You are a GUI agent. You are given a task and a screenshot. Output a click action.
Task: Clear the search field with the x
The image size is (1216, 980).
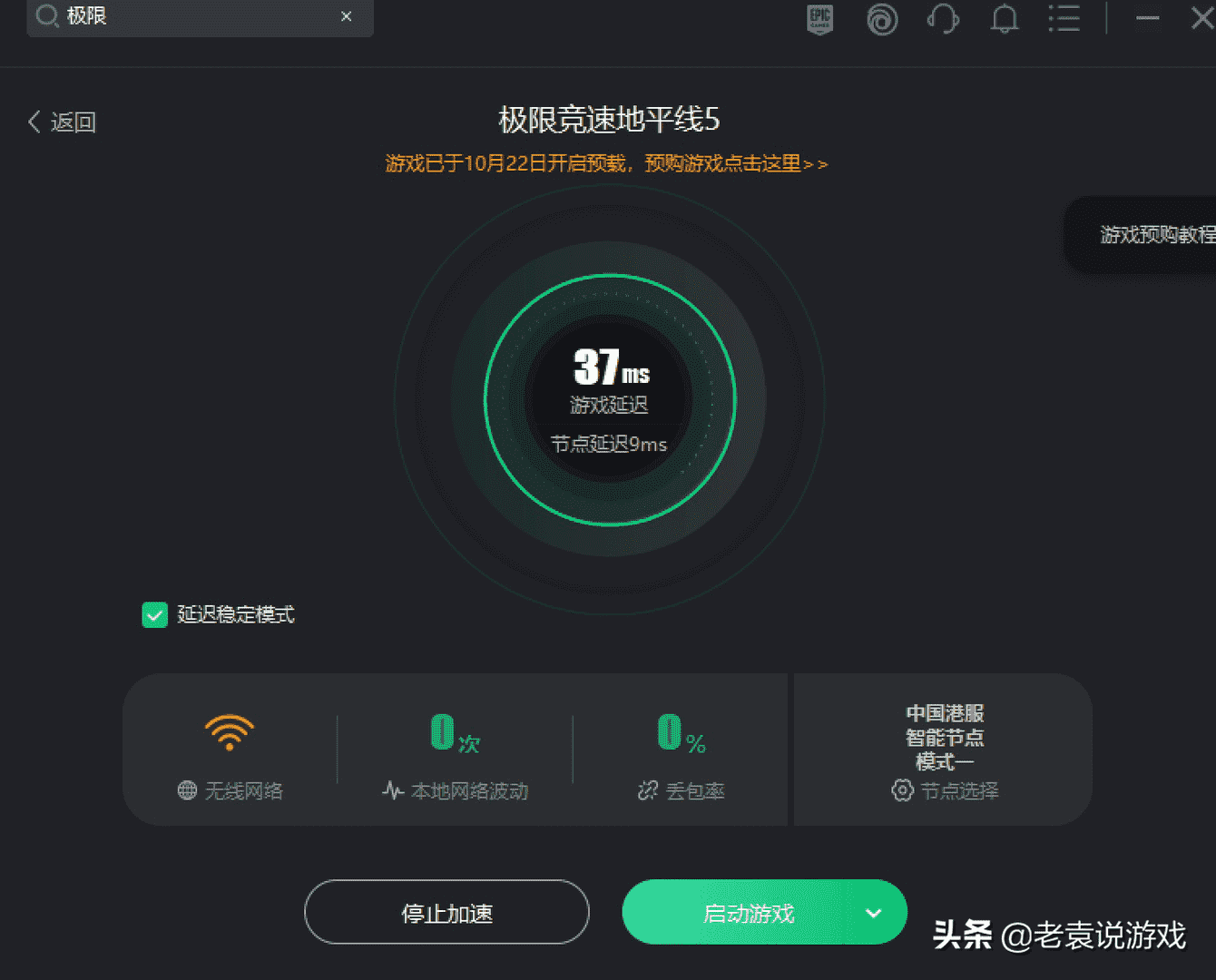point(346,16)
